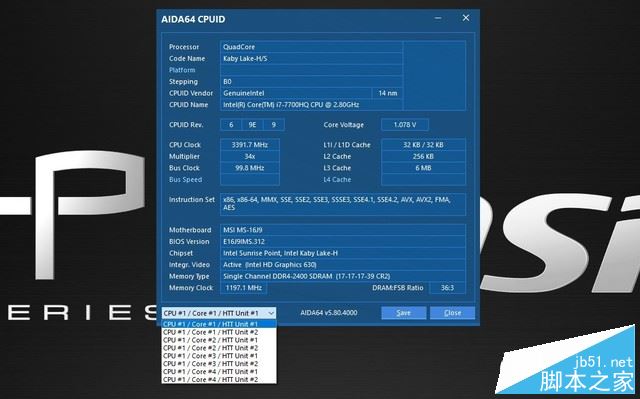The image size is (640, 399).
Task: Select CPU #1 / Core #3 / HTT Unit #1
Action: point(219,356)
